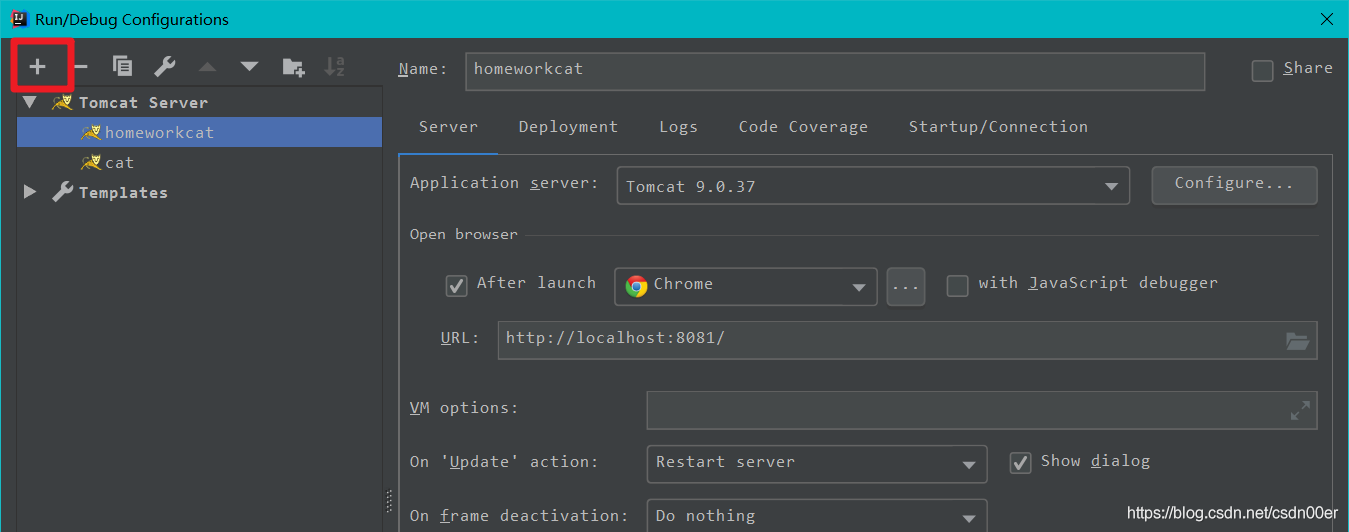The image size is (1349, 532).
Task: Open the On 'Update' action Restart server dropdown
Action: coord(817,463)
